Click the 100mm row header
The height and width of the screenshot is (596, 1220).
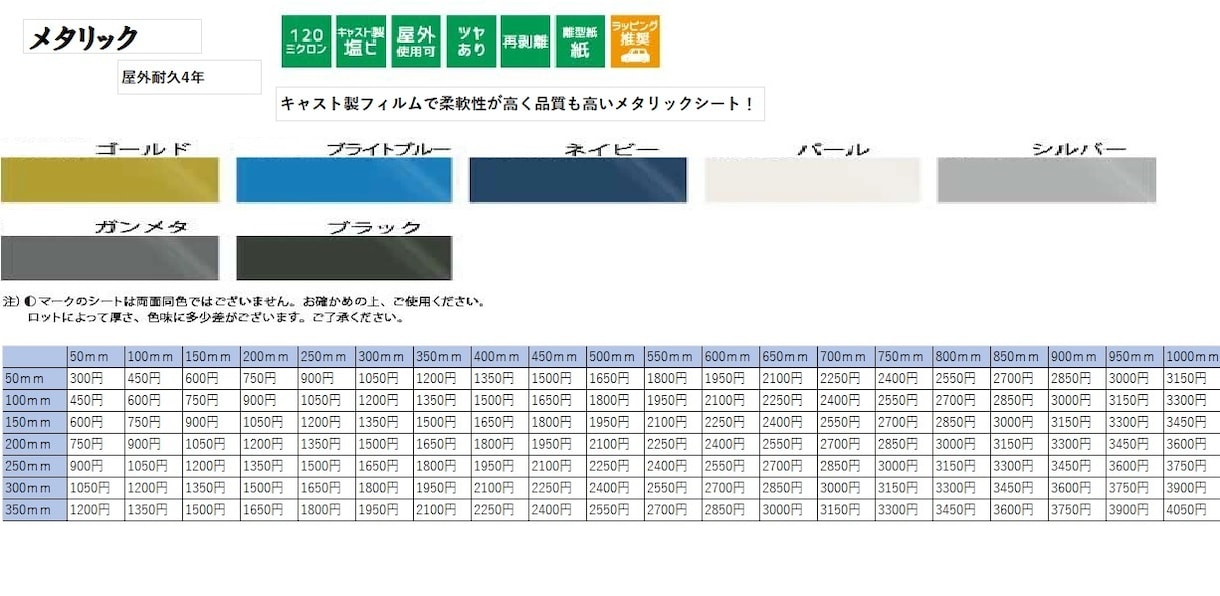(34, 400)
